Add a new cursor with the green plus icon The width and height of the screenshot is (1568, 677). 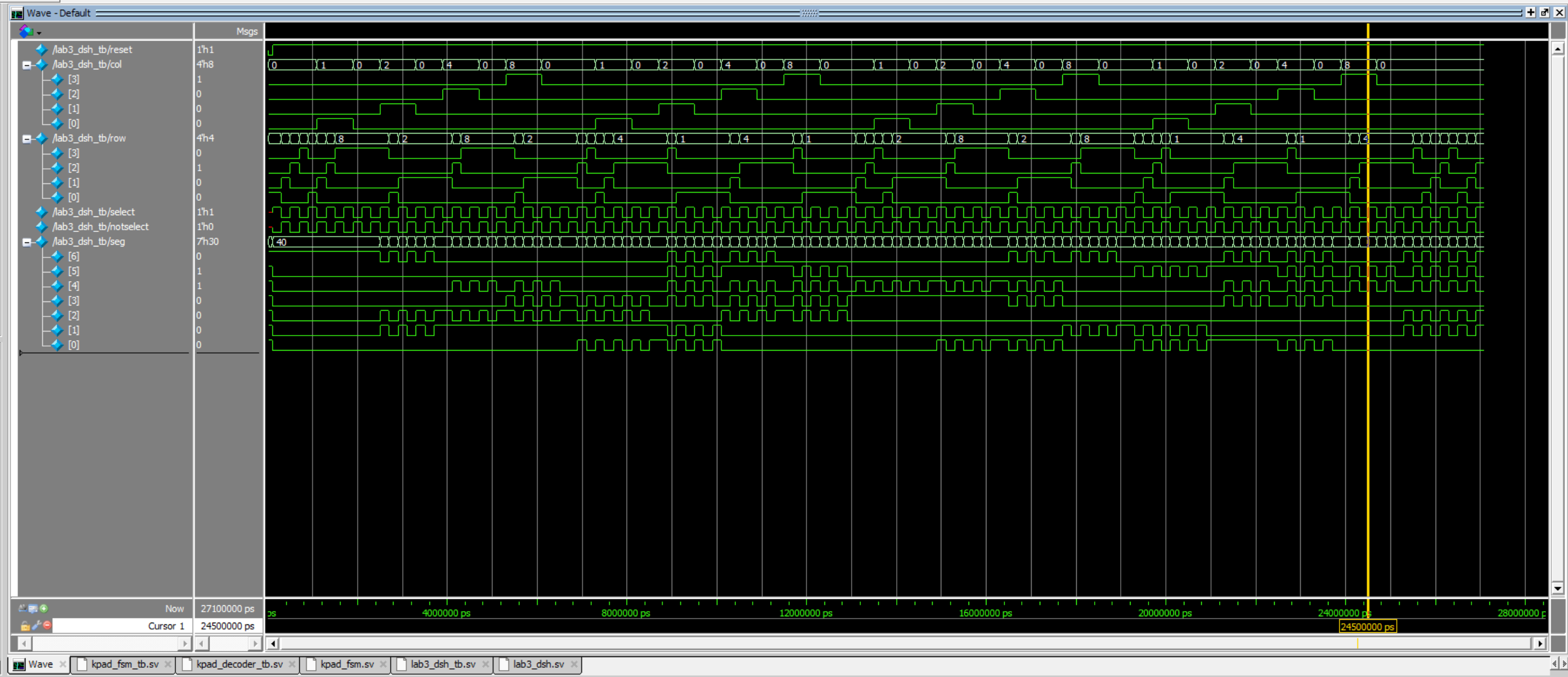pos(43,608)
